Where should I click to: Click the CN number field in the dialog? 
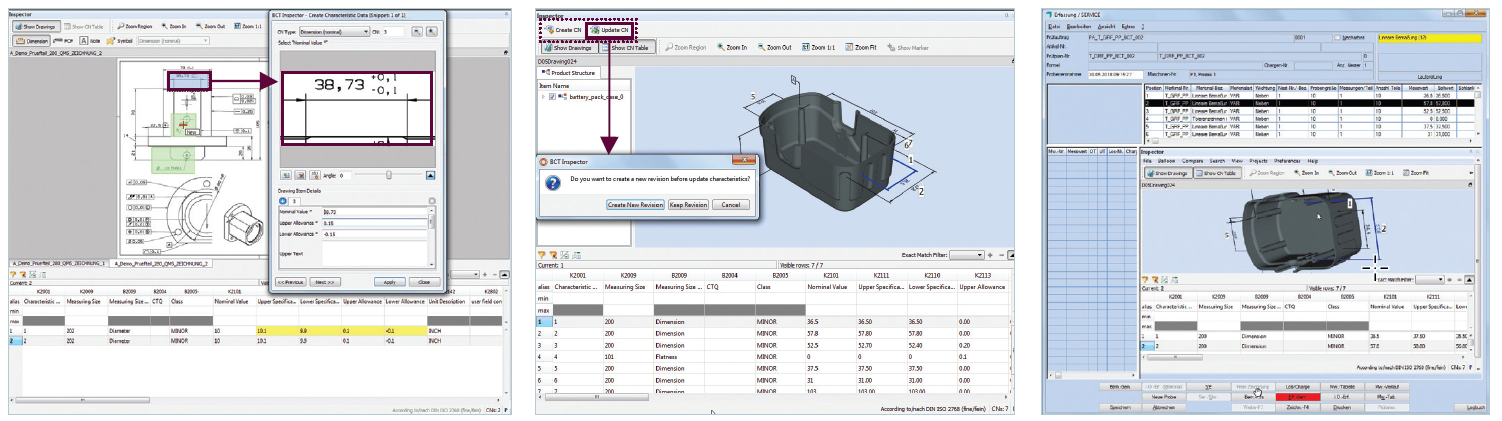click(393, 32)
